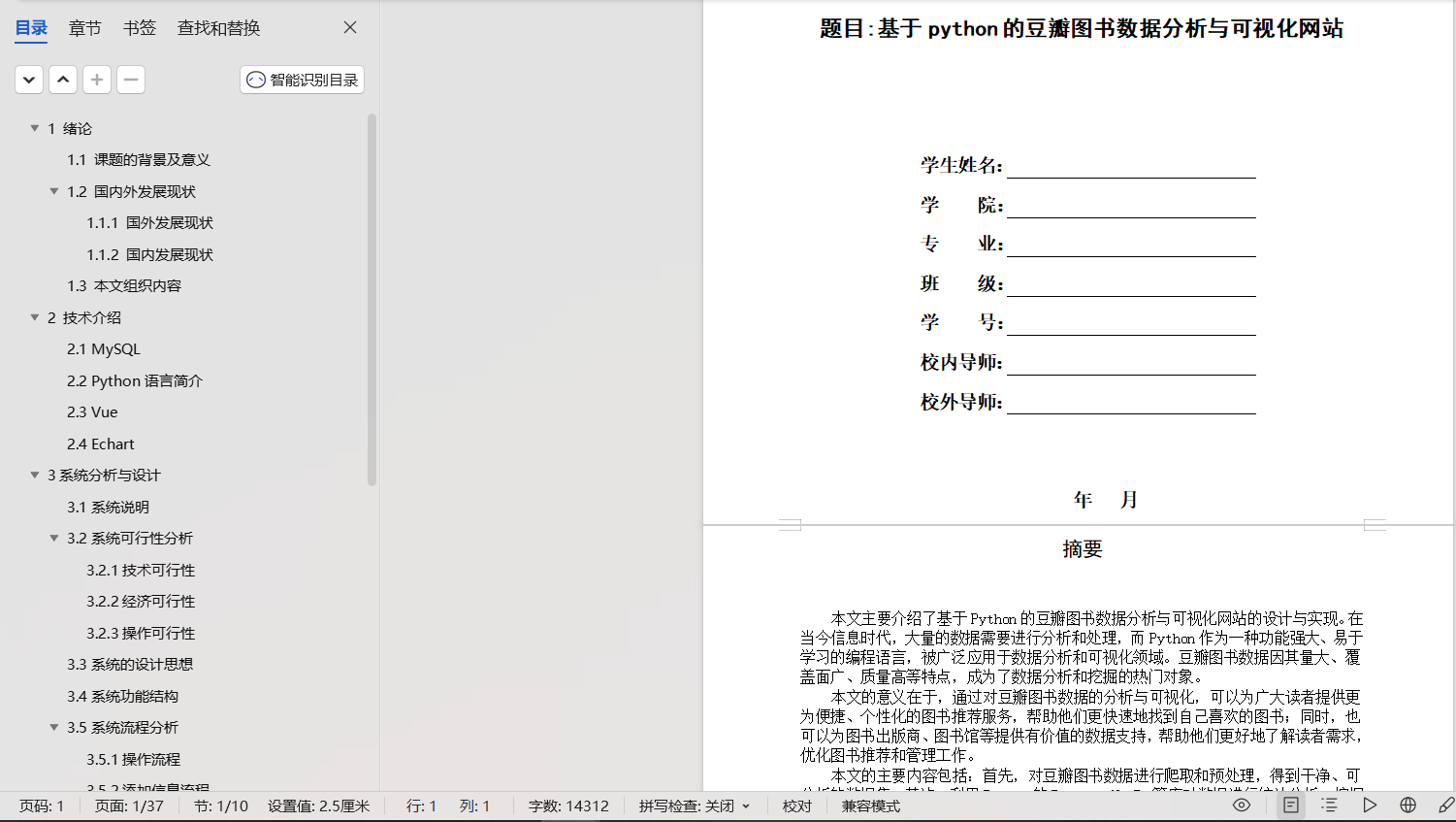Click 列: 1 in the status bar
The image size is (1456, 822).
click(475, 806)
